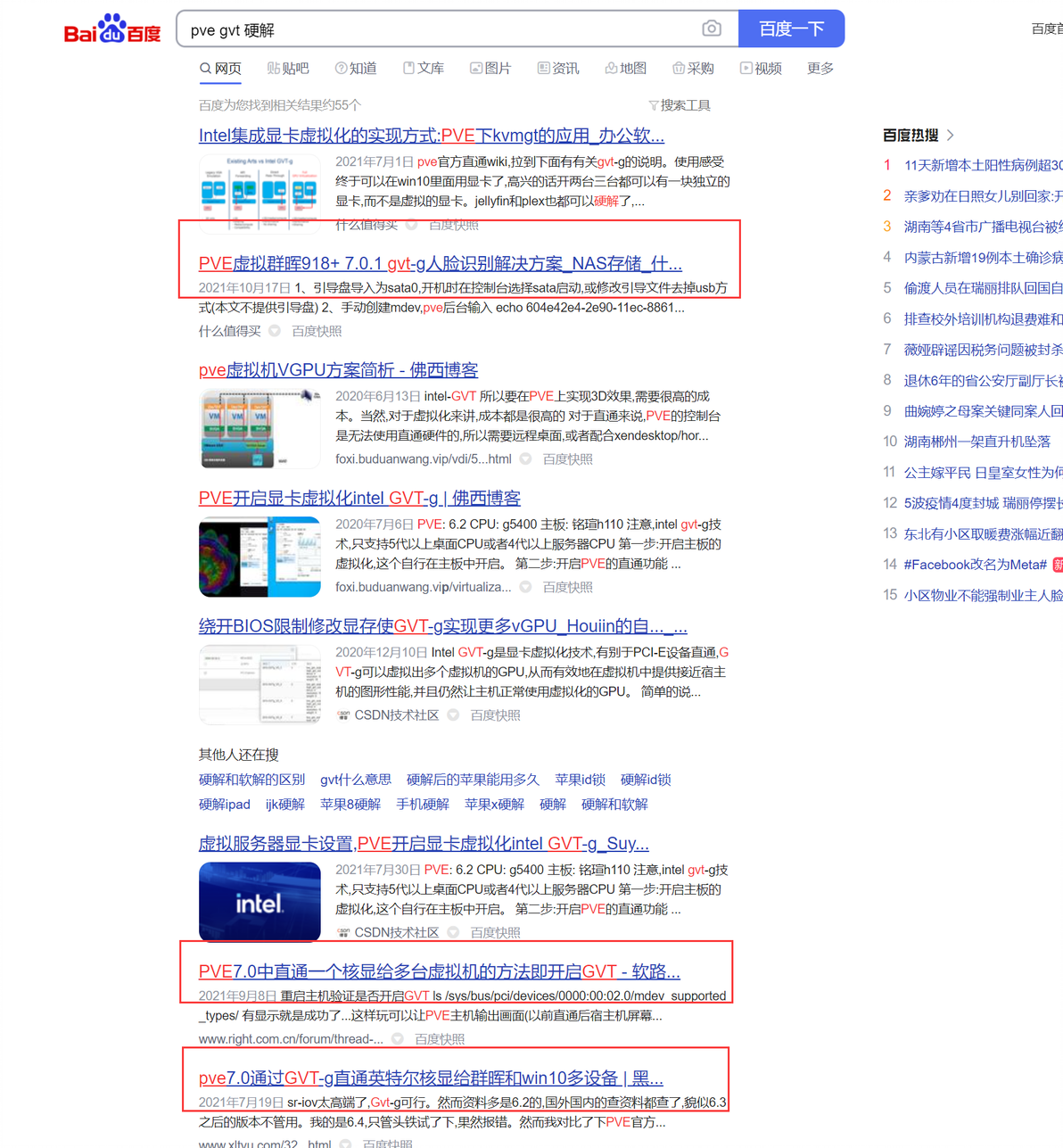The image size is (1063, 1148).
Task: Select the 网页 tab
Action: tap(220, 69)
